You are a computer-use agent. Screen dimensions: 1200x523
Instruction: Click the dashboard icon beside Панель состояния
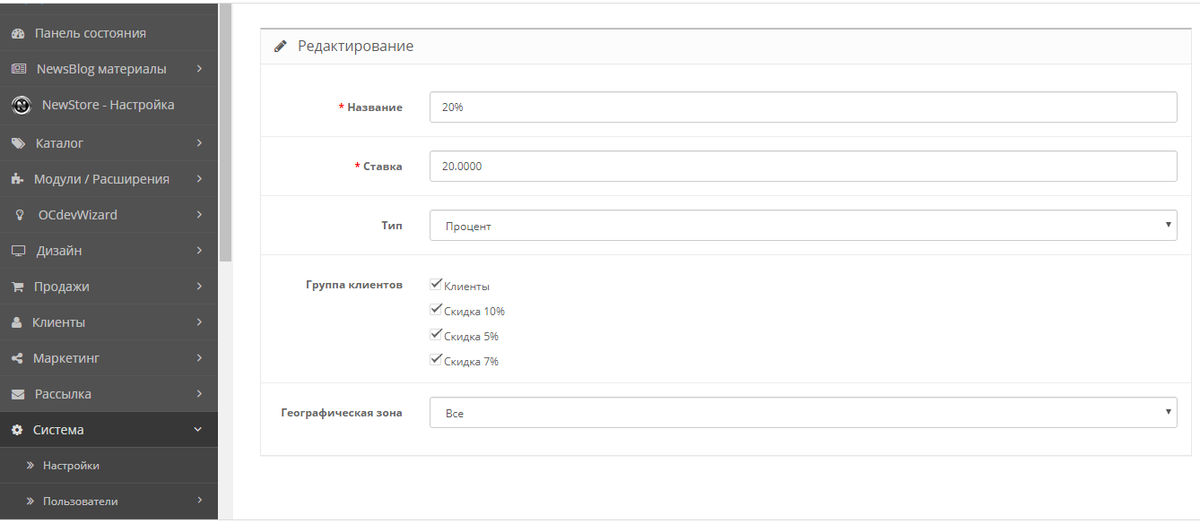[18, 33]
